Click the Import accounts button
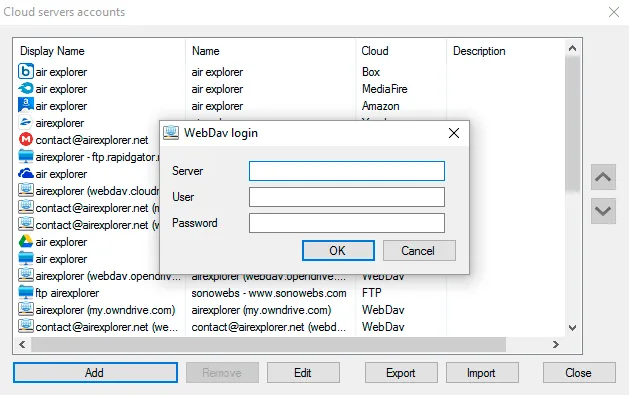Screen dimensions: 629x395 pos(482,373)
